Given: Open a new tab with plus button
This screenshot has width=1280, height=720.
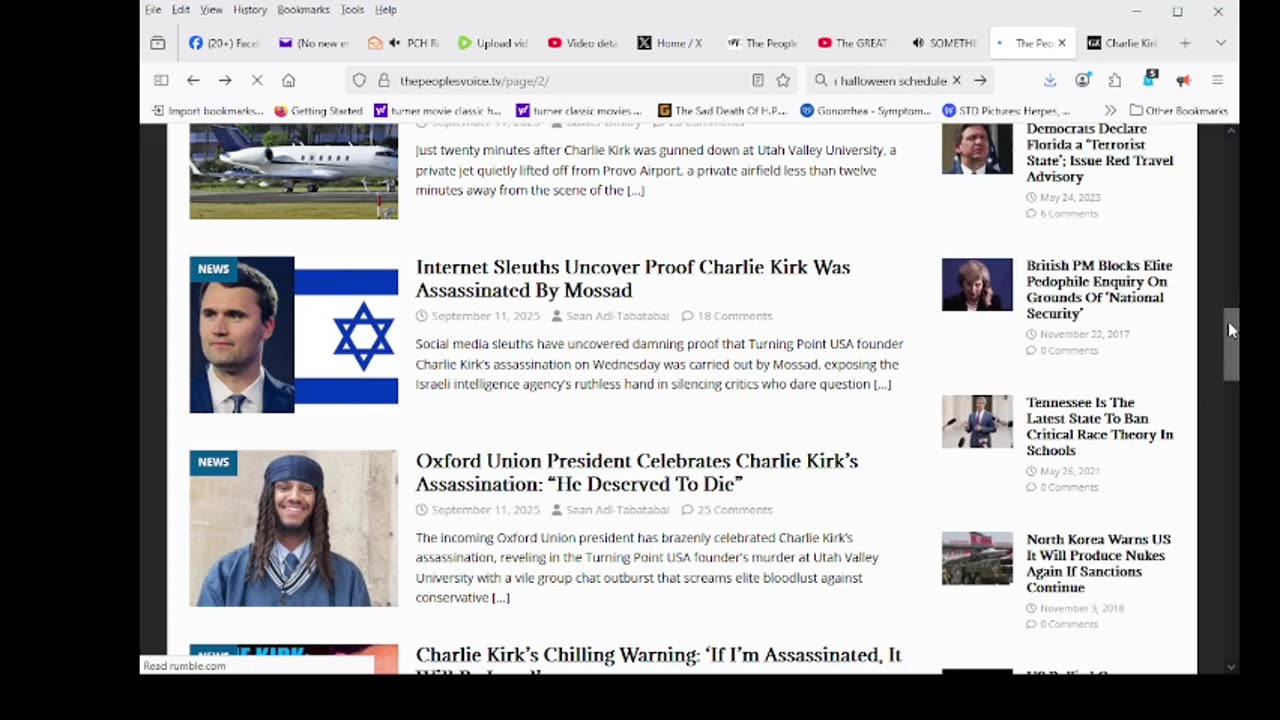Looking at the screenshot, I should click(1185, 43).
